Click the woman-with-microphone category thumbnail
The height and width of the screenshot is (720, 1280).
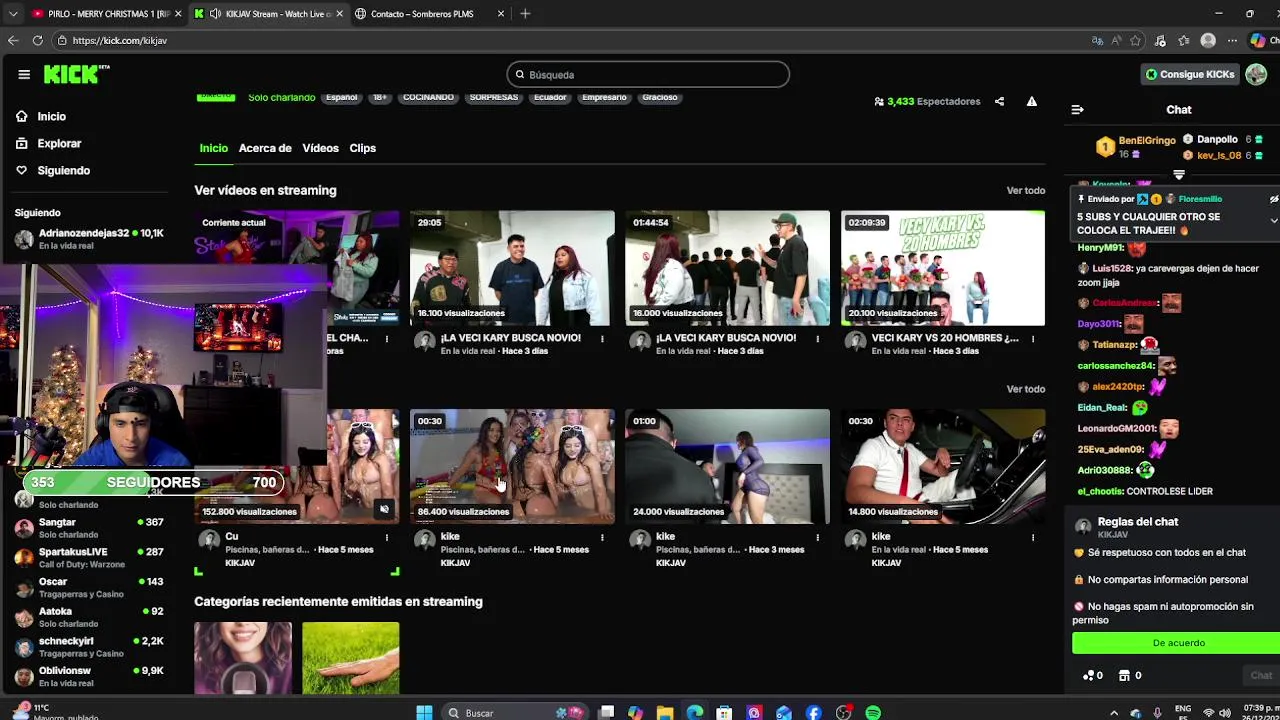click(243, 658)
